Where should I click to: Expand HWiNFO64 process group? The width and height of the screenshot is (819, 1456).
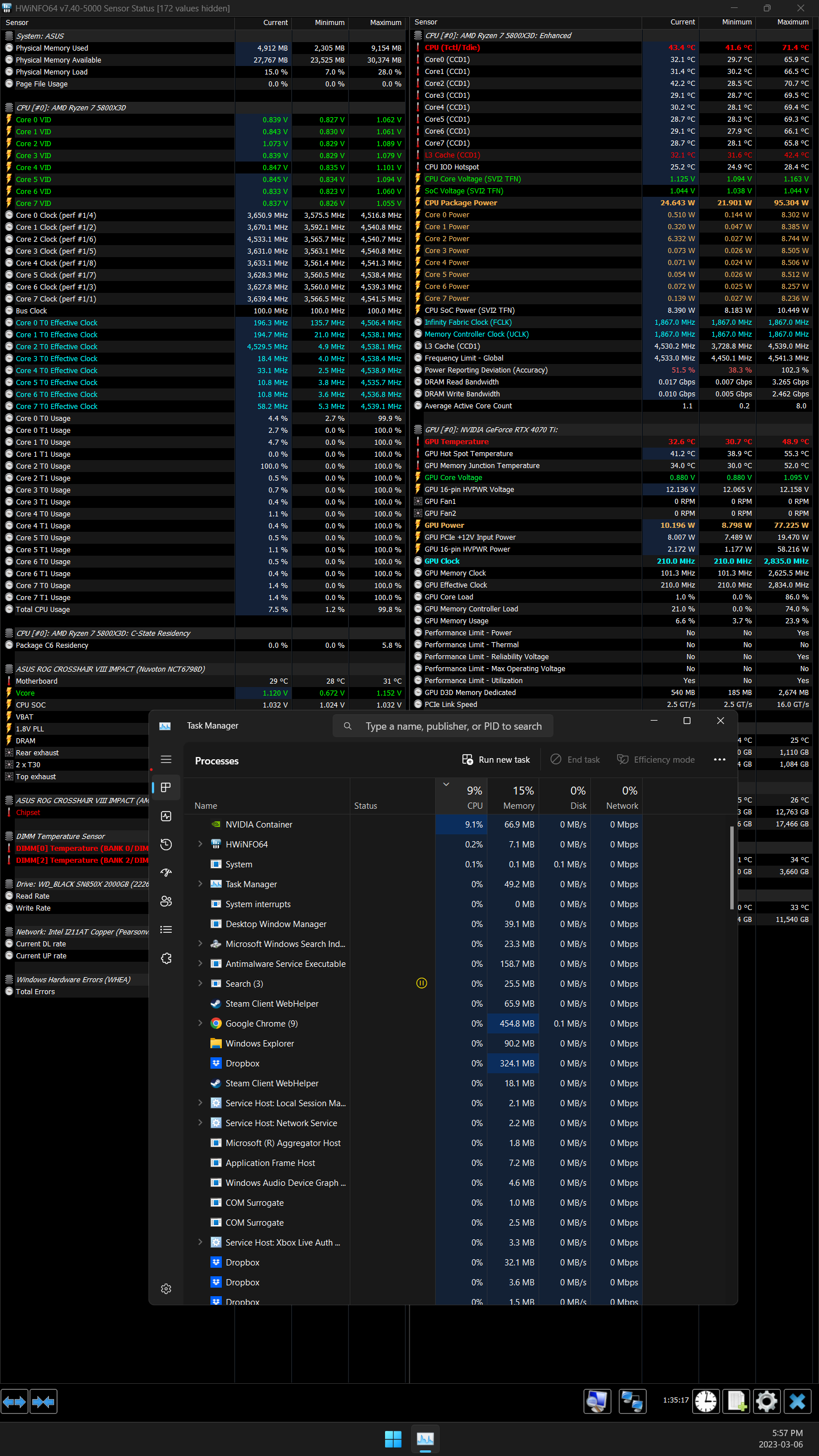(200, 844)
